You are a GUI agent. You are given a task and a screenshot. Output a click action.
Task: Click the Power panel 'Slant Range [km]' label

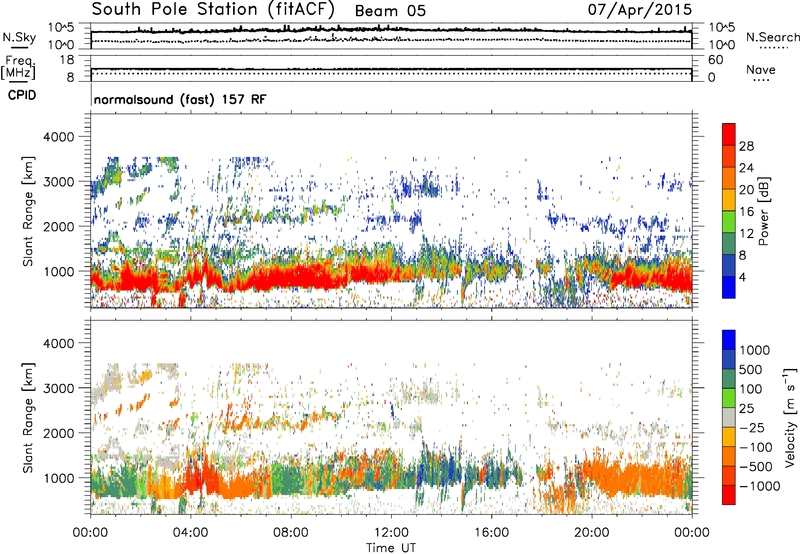[28, 211]
